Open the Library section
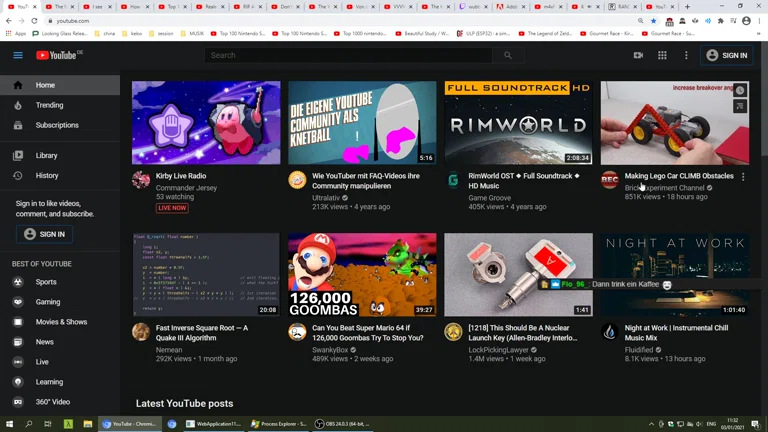The width and height of the screenshot is (768, 432). [x=46, y=155]
